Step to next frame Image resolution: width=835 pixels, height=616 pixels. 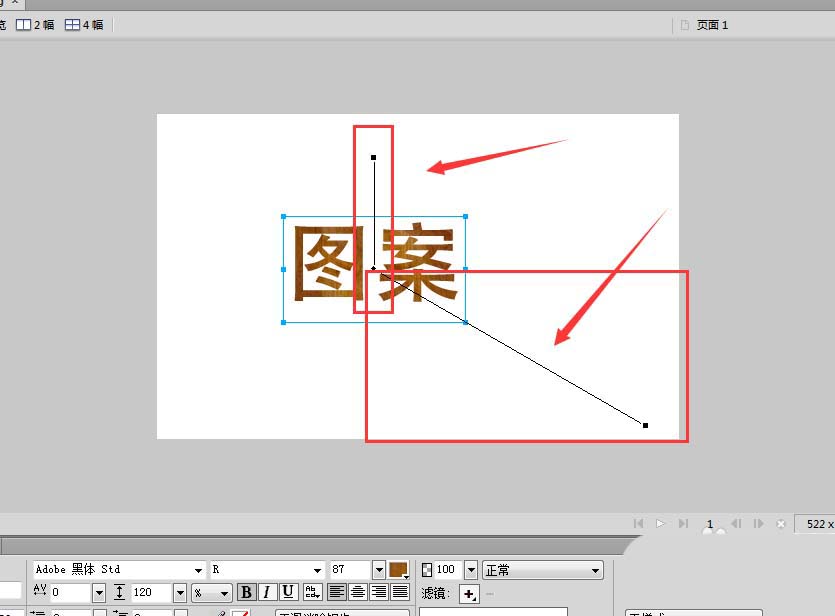[758, 523]
